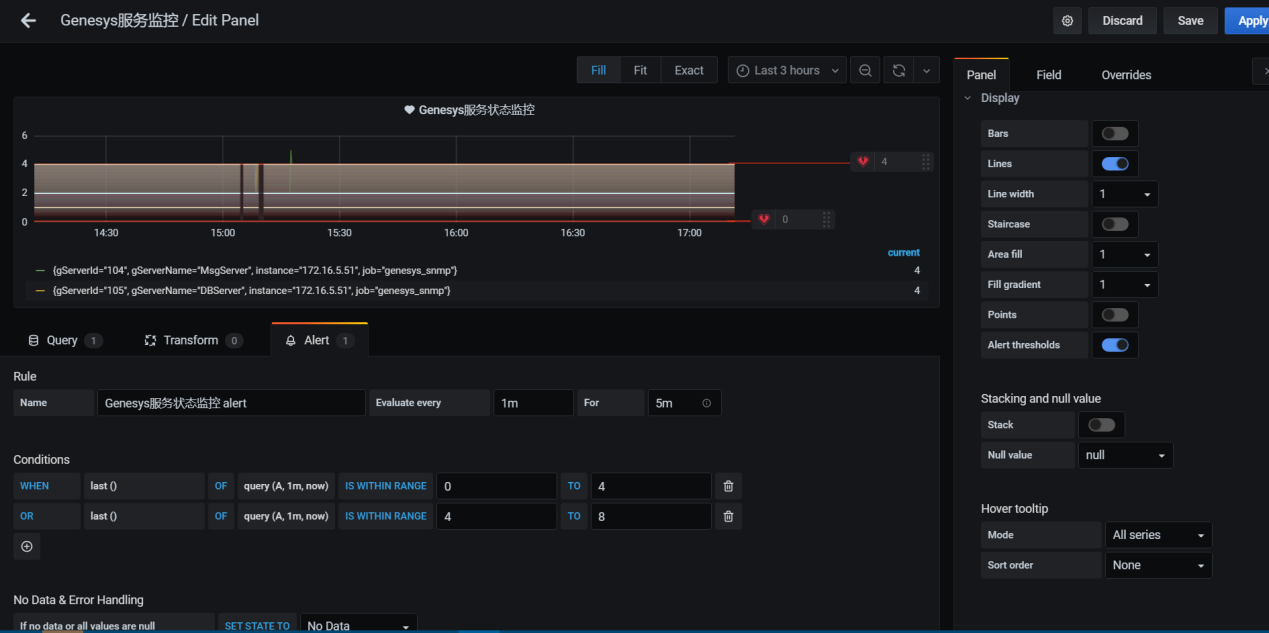Refresh the dashboard with the refresh icon
The height and width of the screenshot is (633, 1269).
(899, 70)
